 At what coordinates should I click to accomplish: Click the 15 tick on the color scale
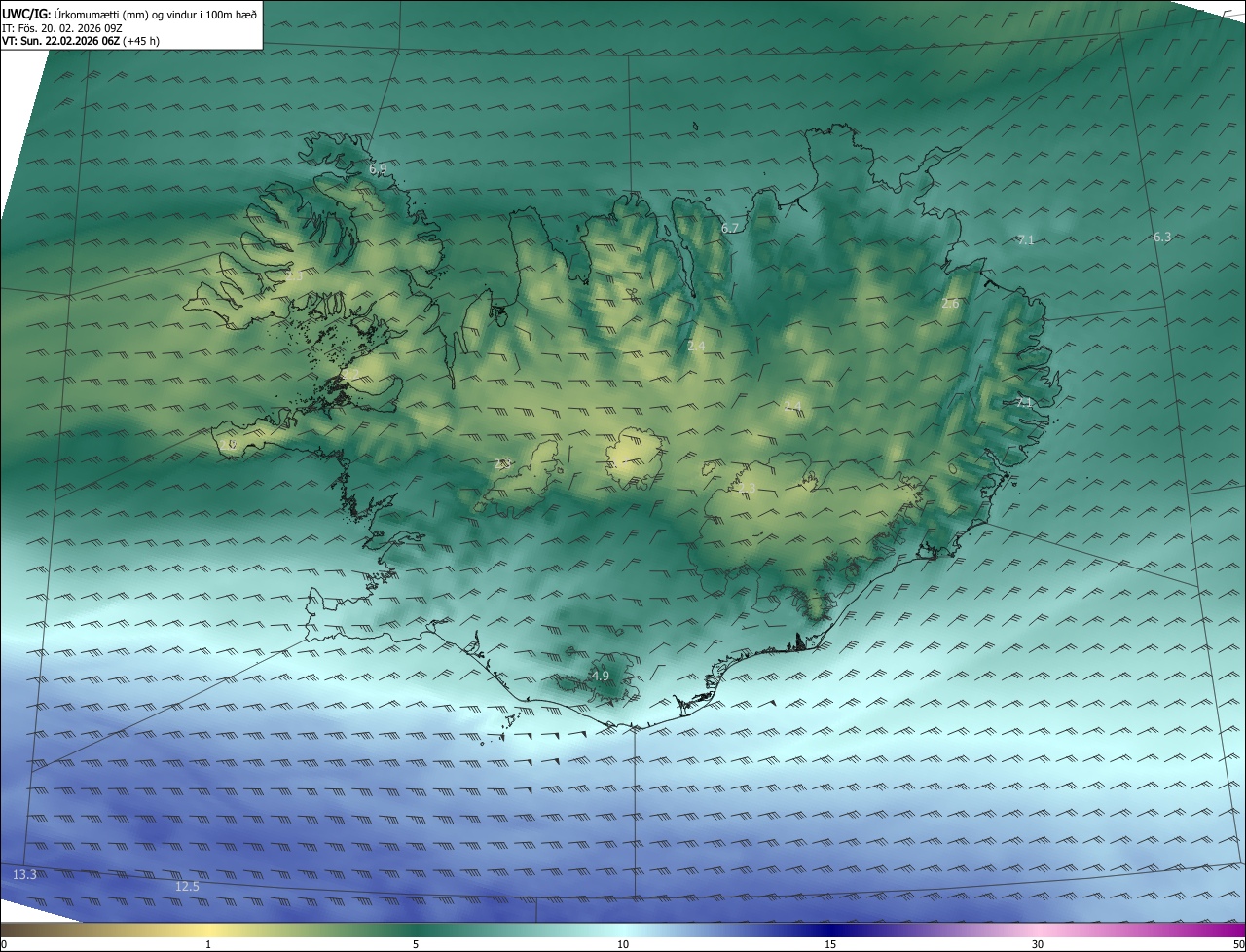(x=830, y=944)
